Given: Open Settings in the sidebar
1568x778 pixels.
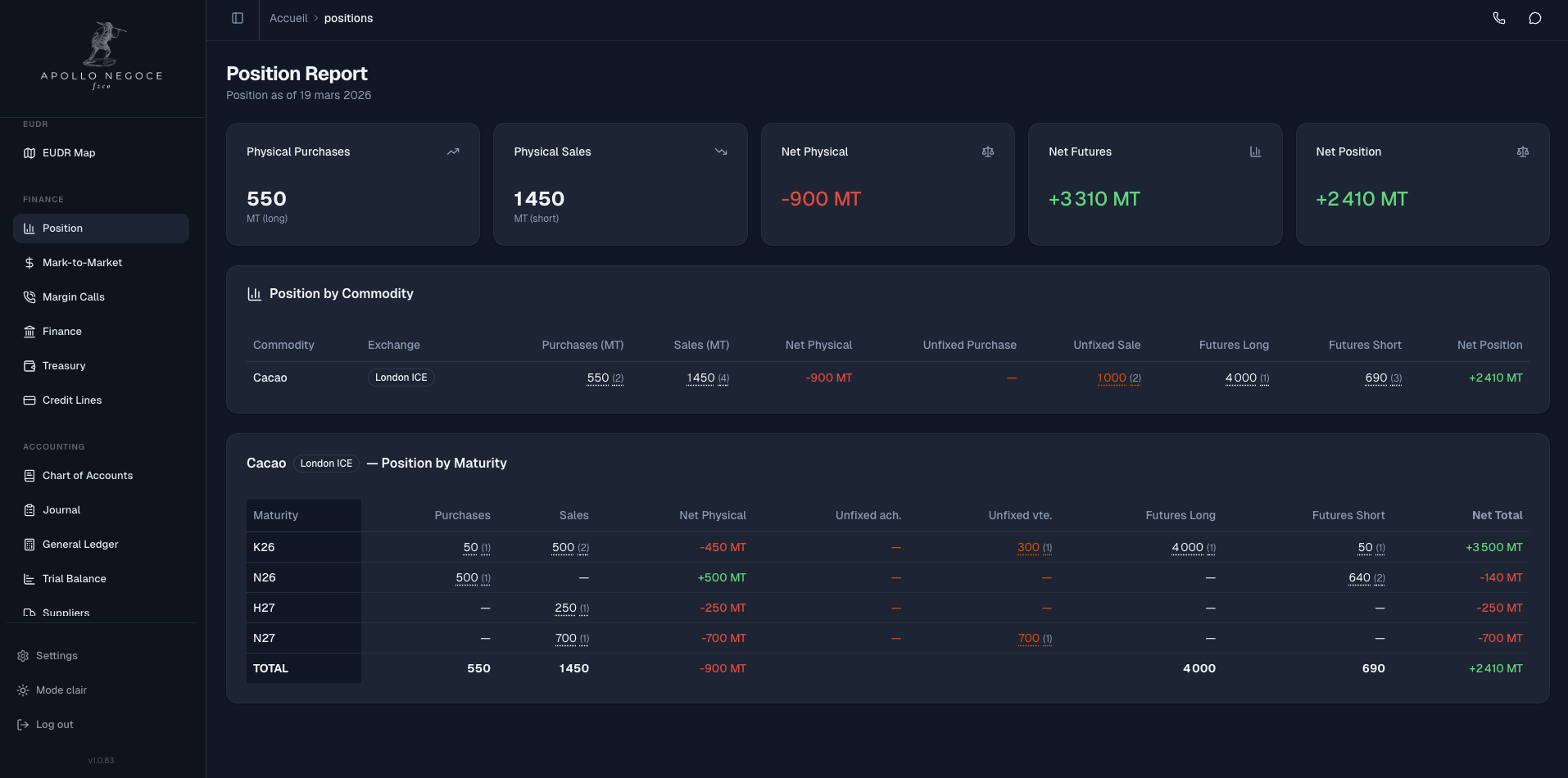Looking at the screenshot, I should pyautogui.click(x=57, y=656).
